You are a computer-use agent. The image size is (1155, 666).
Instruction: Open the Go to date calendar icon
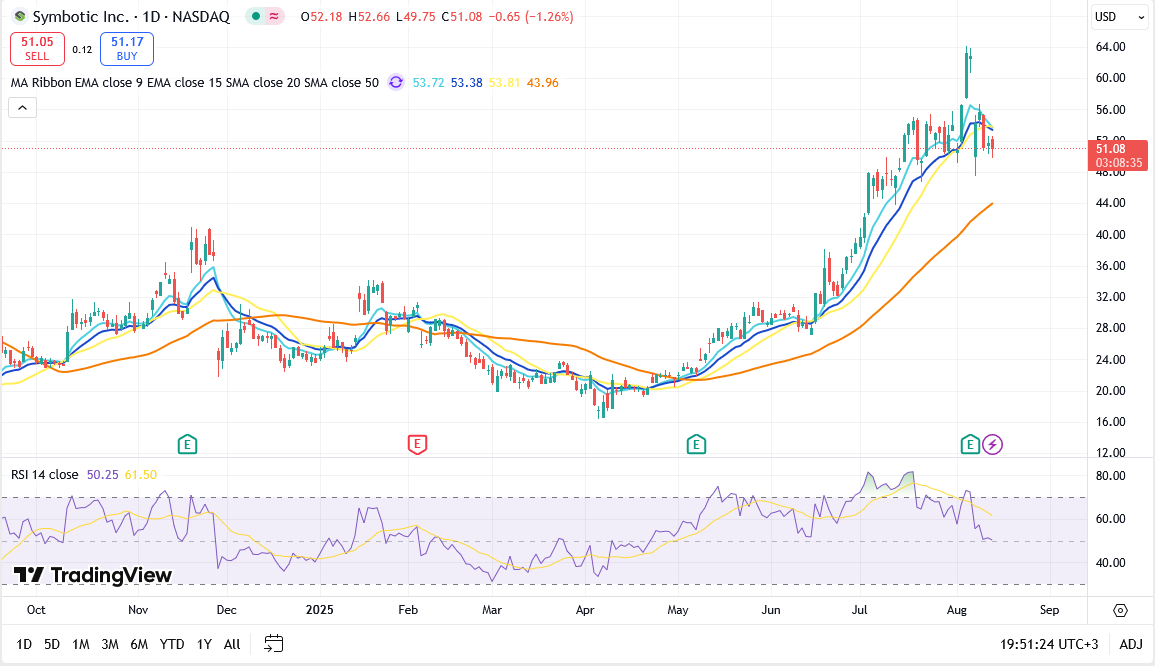[275, 644]
